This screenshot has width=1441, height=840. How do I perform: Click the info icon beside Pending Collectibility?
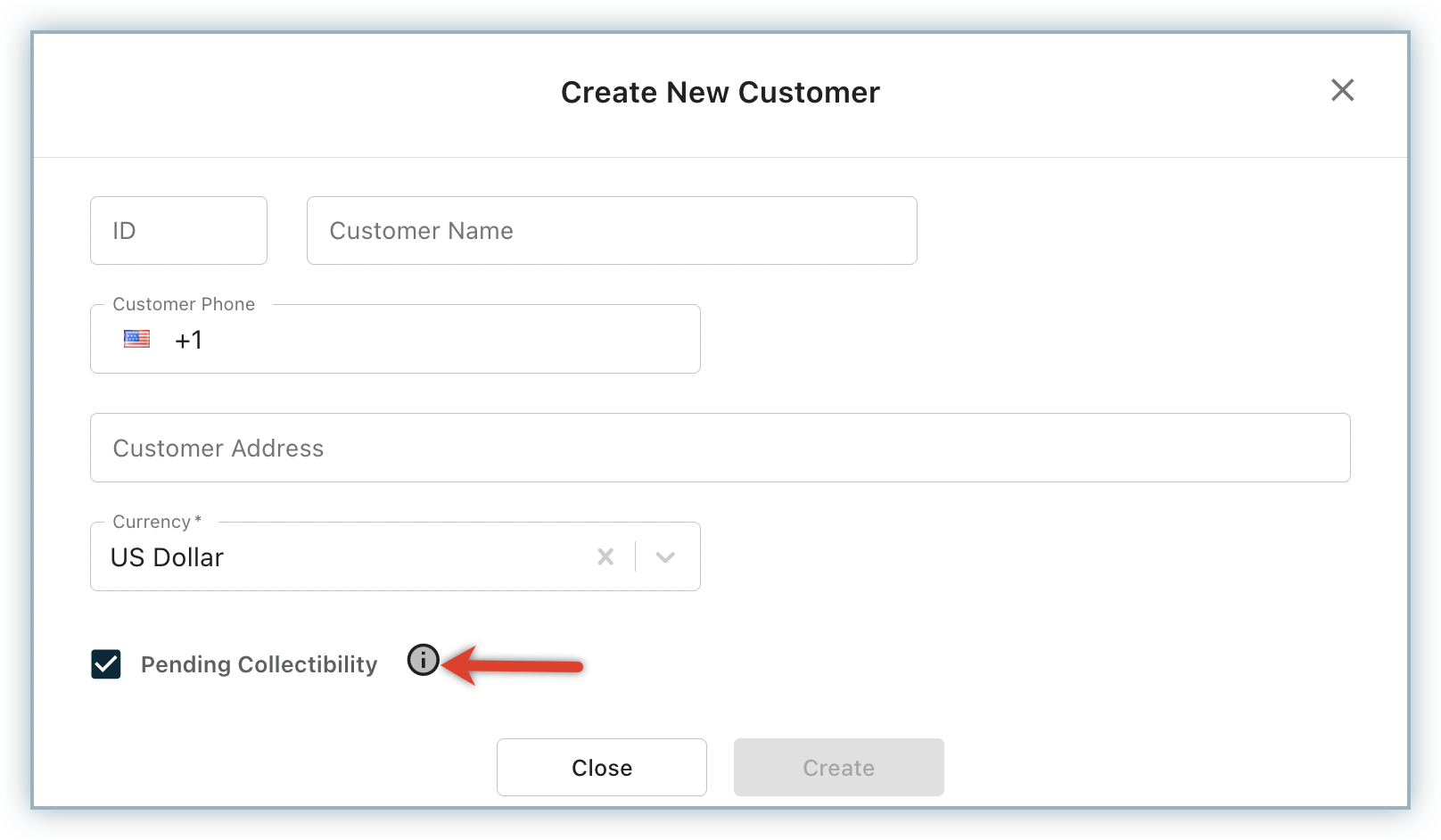424,660
